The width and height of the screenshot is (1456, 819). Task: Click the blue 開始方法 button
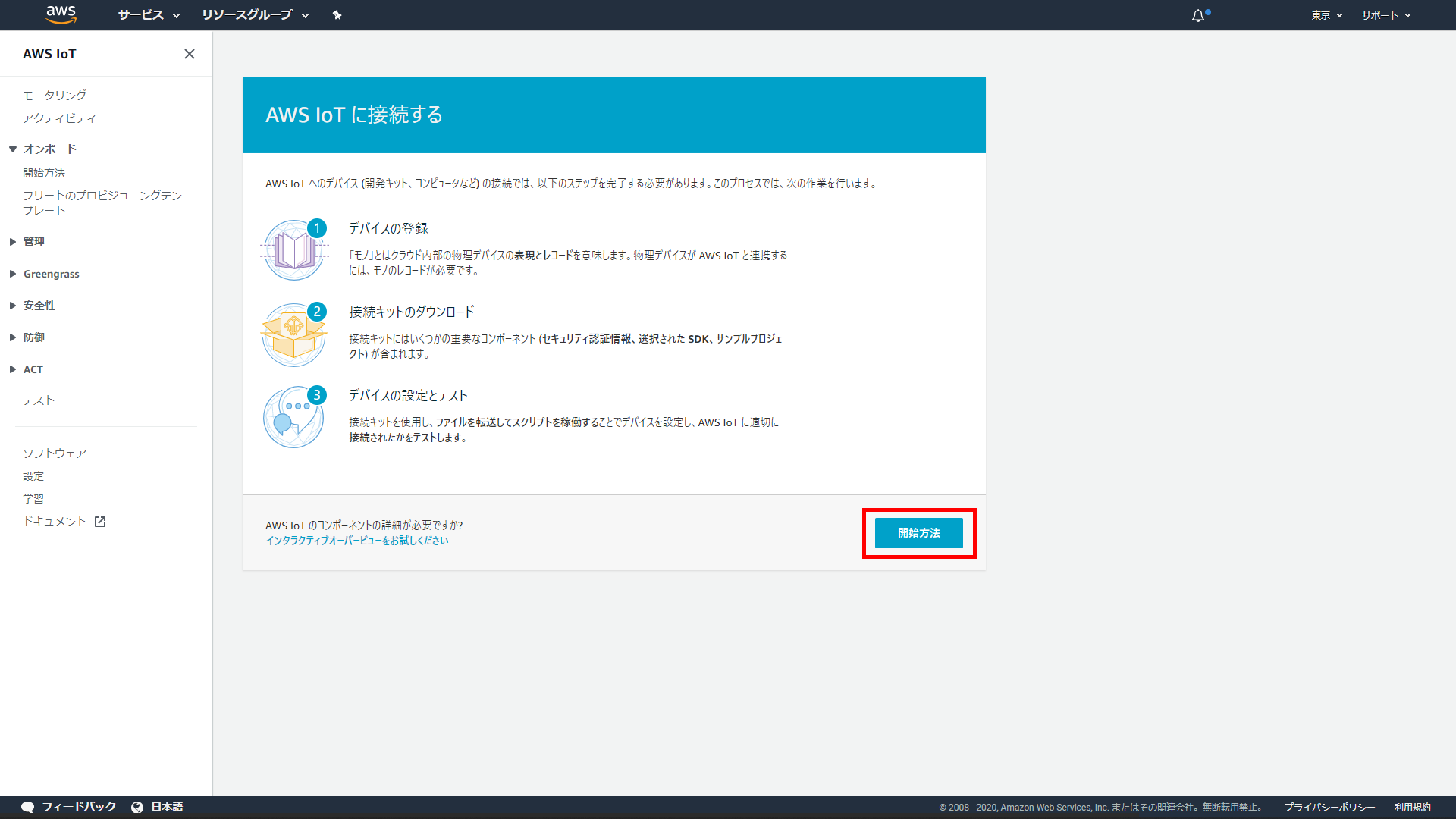tap(918, 533)
